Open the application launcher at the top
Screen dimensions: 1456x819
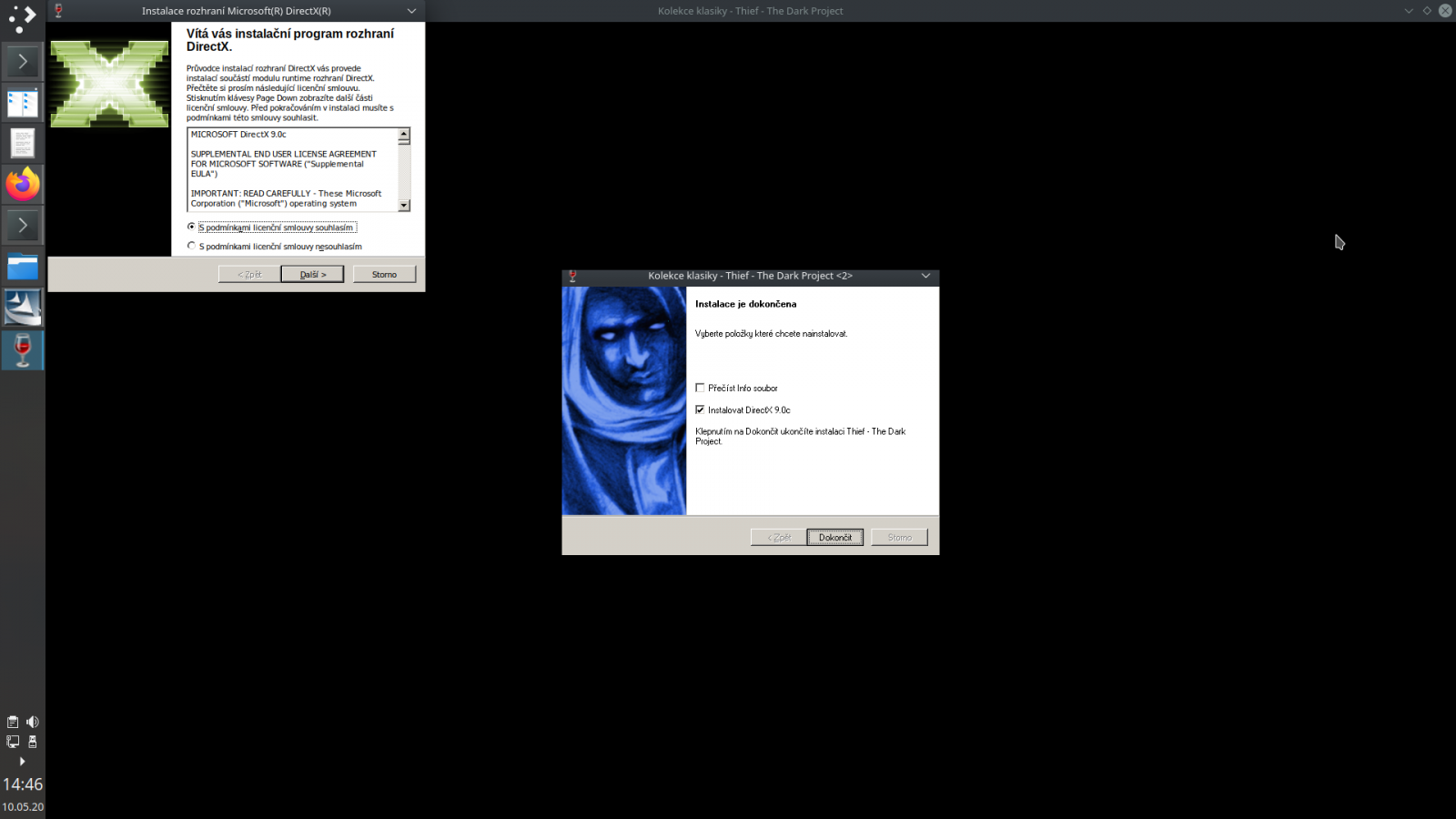[x=22, y=18]
